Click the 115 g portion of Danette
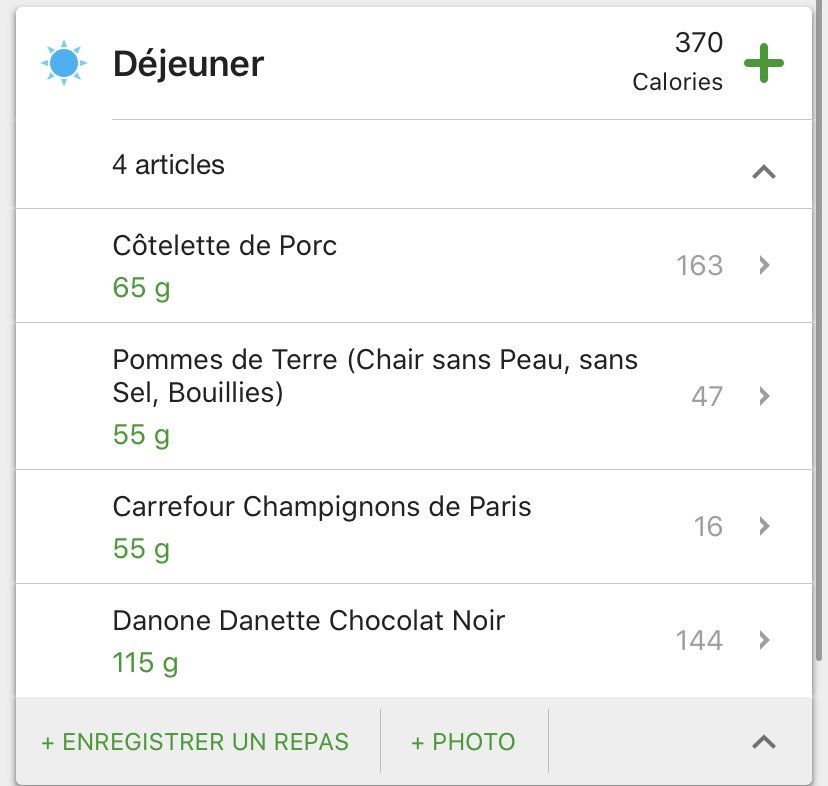 coord(146,662)
